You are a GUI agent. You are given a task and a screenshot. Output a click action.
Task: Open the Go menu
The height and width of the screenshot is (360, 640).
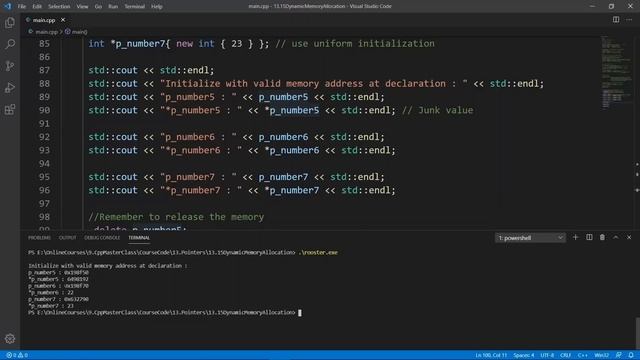98,6
